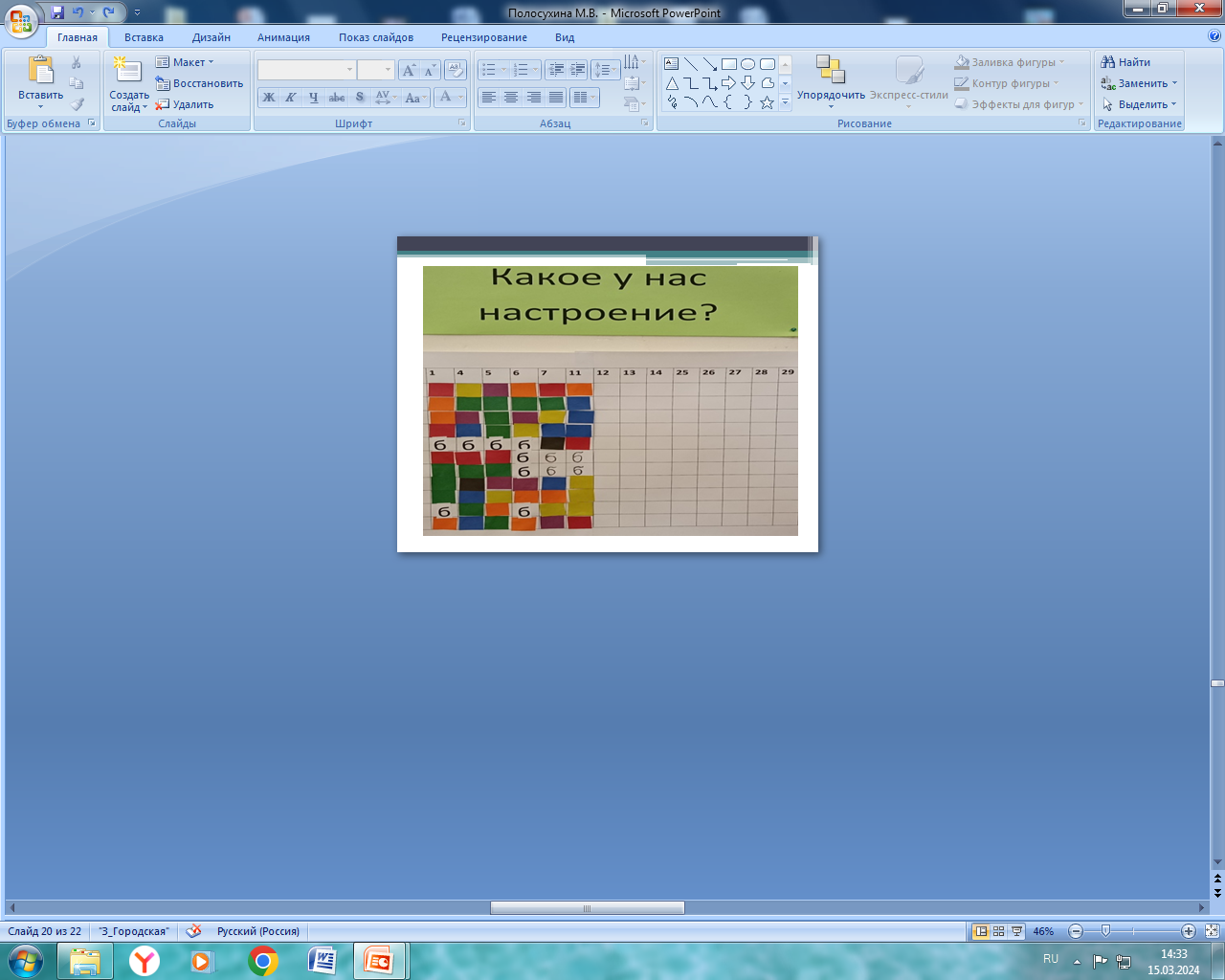Toggle bold (Ж) formatting
The height and width of the screenshot is (980, 1225).
(x=269, y=98)
